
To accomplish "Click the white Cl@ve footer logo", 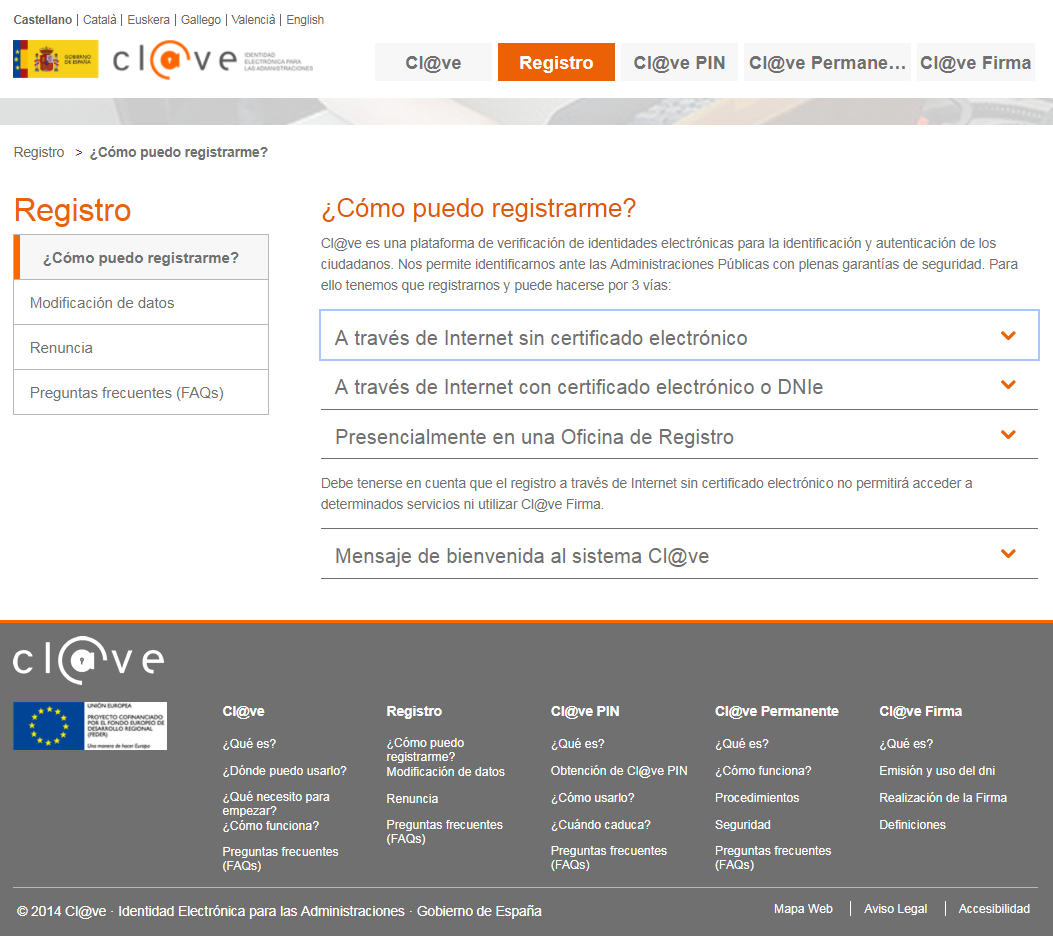I will [89, 660].
